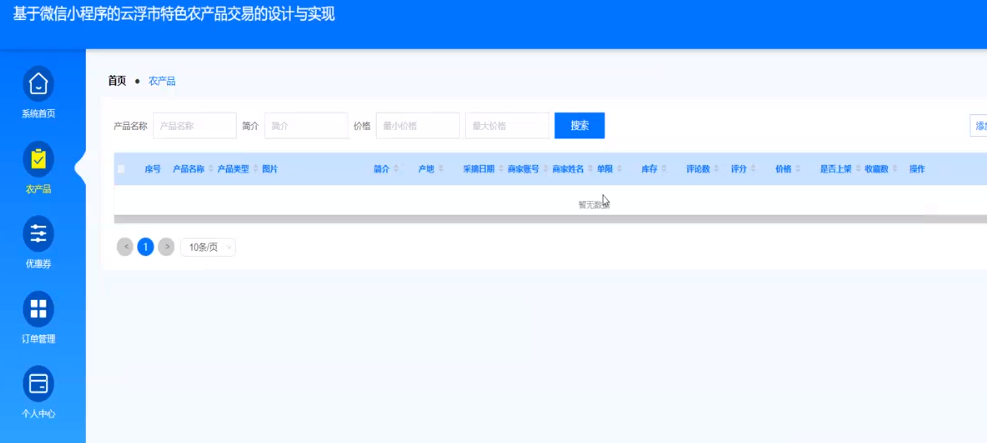987x443 pixels.
Task: Sort table by 收藏数 column arrows
Action: click(895, 169)
